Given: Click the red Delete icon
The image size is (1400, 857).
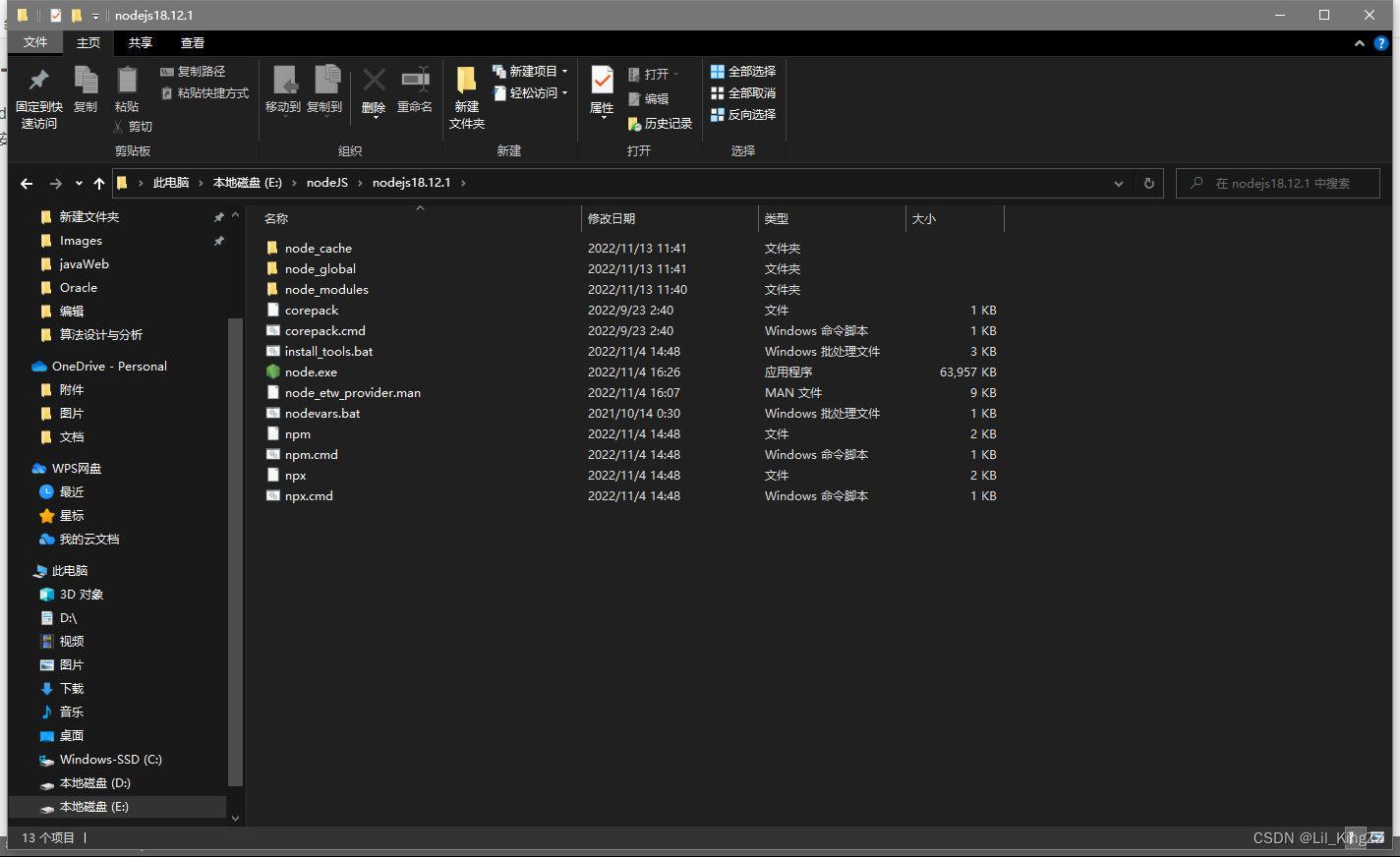Looking at the screenshot, I should point(374,91).
